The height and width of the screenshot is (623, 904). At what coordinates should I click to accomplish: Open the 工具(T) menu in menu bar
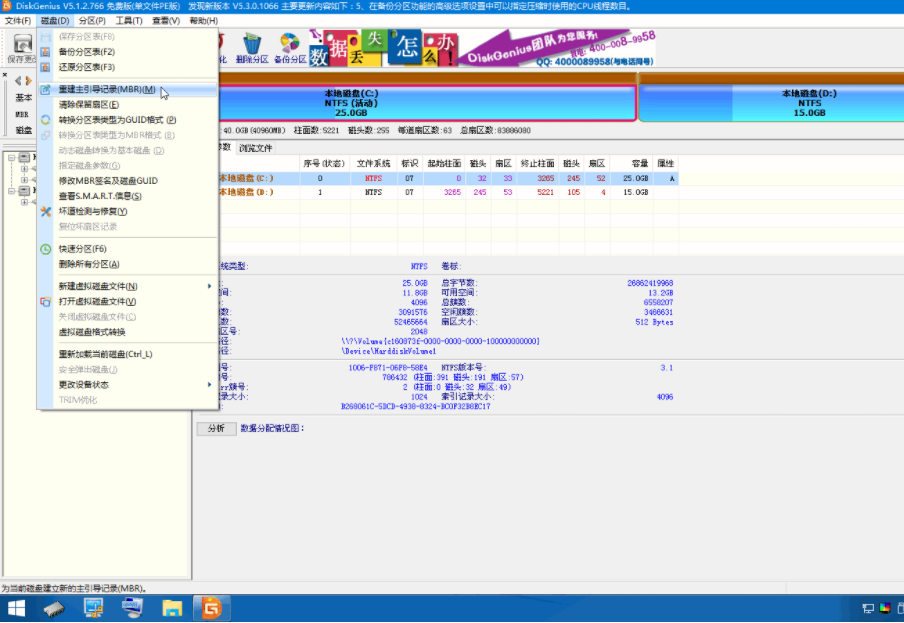tap(129, 21)
